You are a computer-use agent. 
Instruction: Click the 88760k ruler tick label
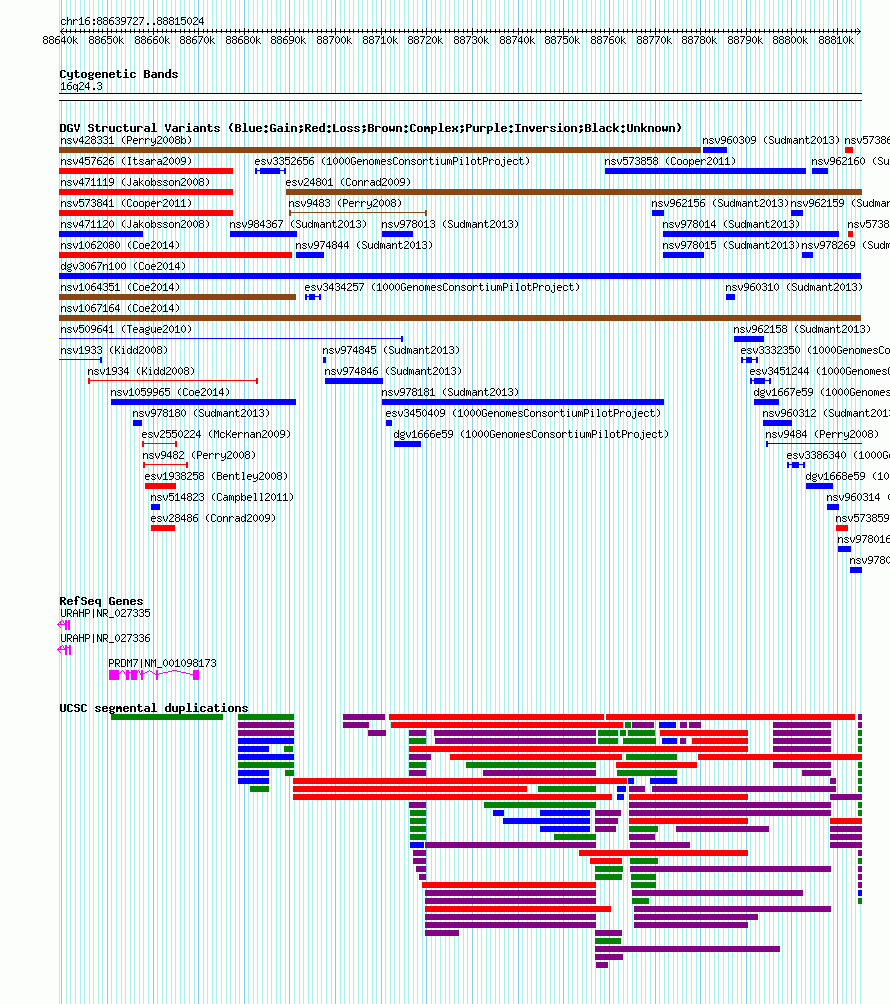(608, 40)
